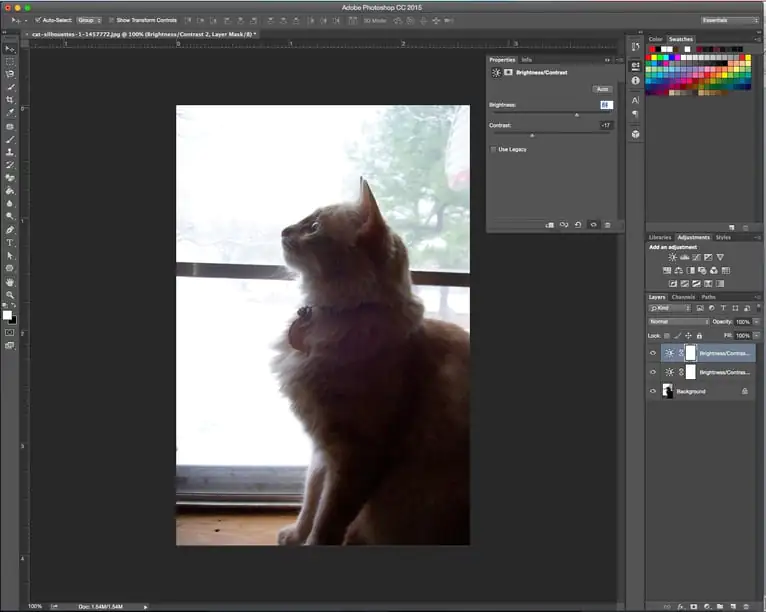Image resolution: width=766 pixels, height=612 pixels.
Task: Toggle layer visibility icon in Properties panel
Action: click(x=594, y=225)
